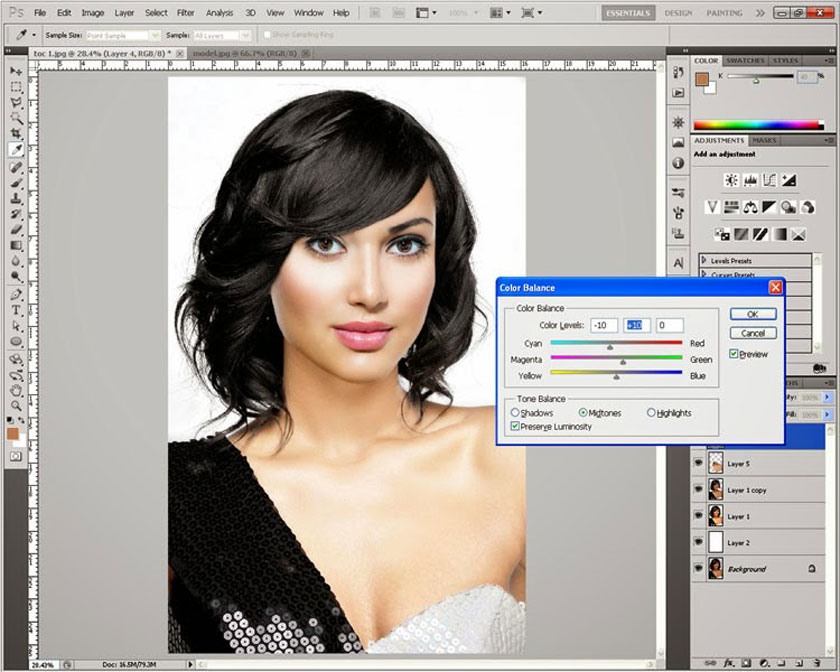Open the layer style fx menu

pyautogui.click(x=729, y=663)
